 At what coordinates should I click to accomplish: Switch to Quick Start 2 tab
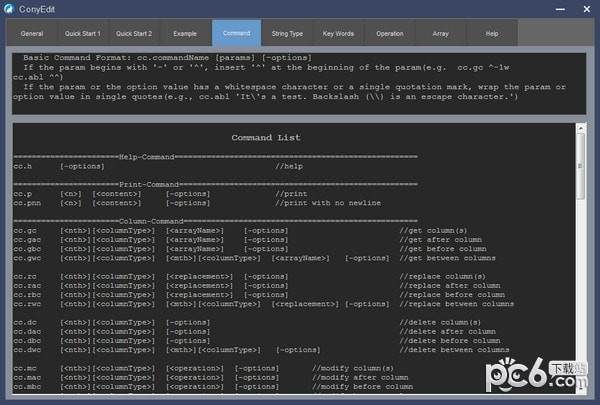click(x=134, y=33)
